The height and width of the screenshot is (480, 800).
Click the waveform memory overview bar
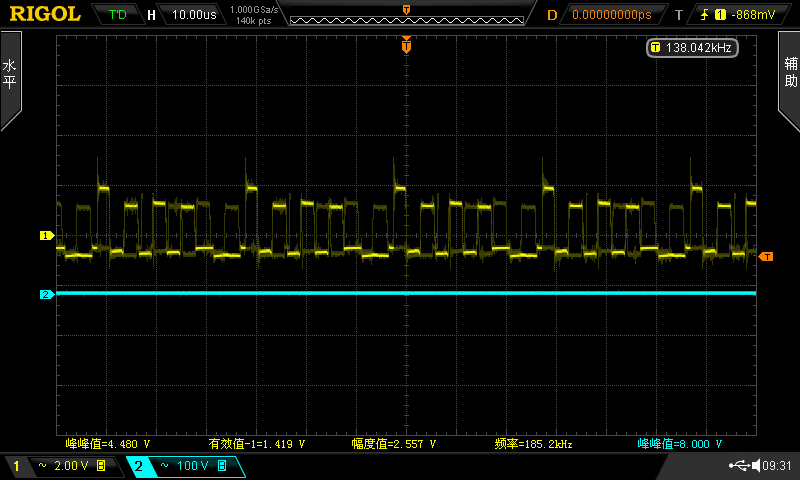(407, 20)
